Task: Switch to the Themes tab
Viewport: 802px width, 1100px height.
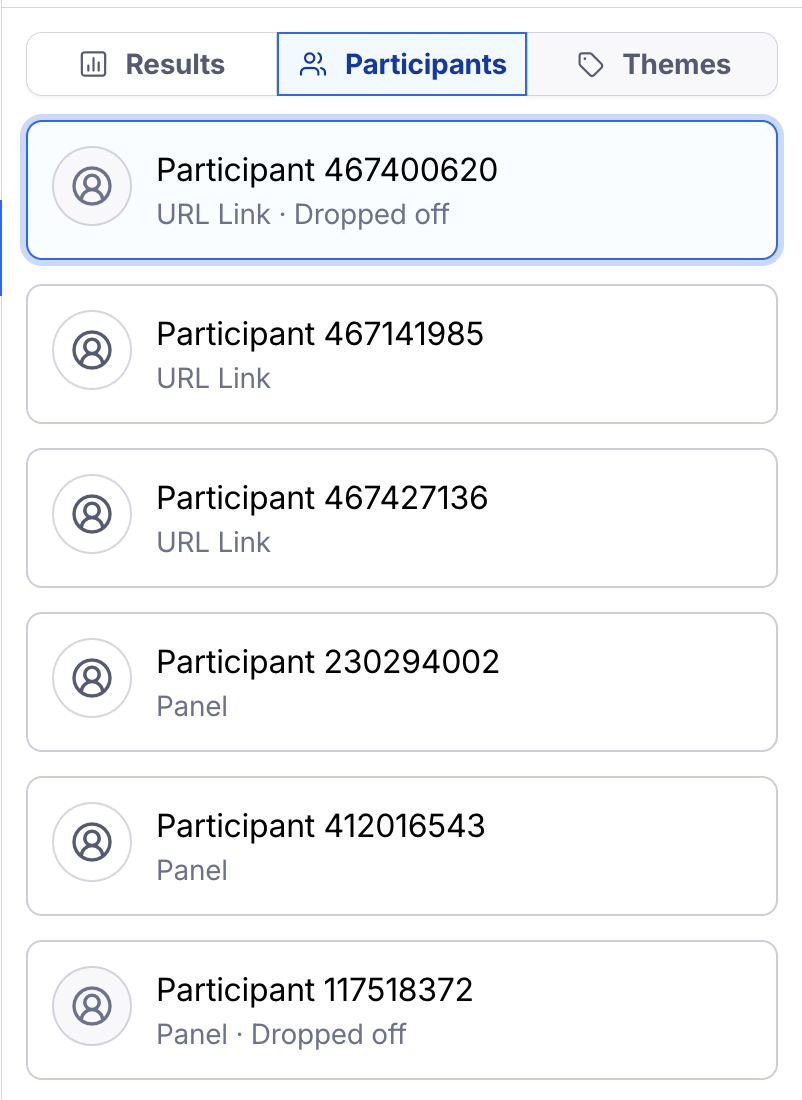Action: (653, 65)
